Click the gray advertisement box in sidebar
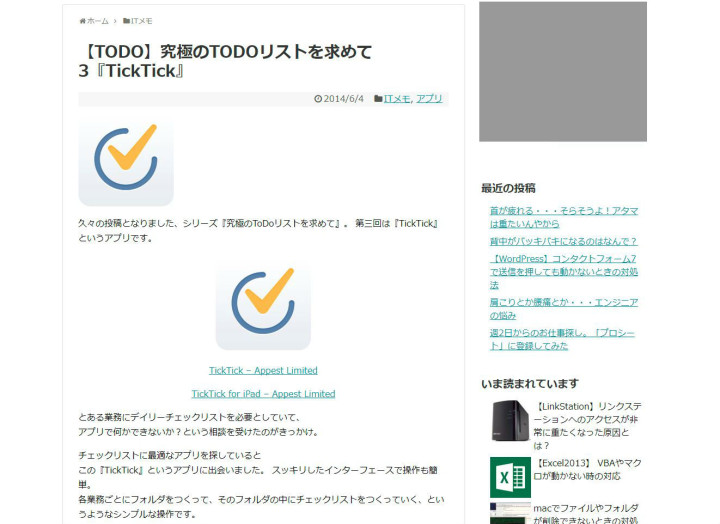This screenshot has height=524, width=720. click(563, 71)
